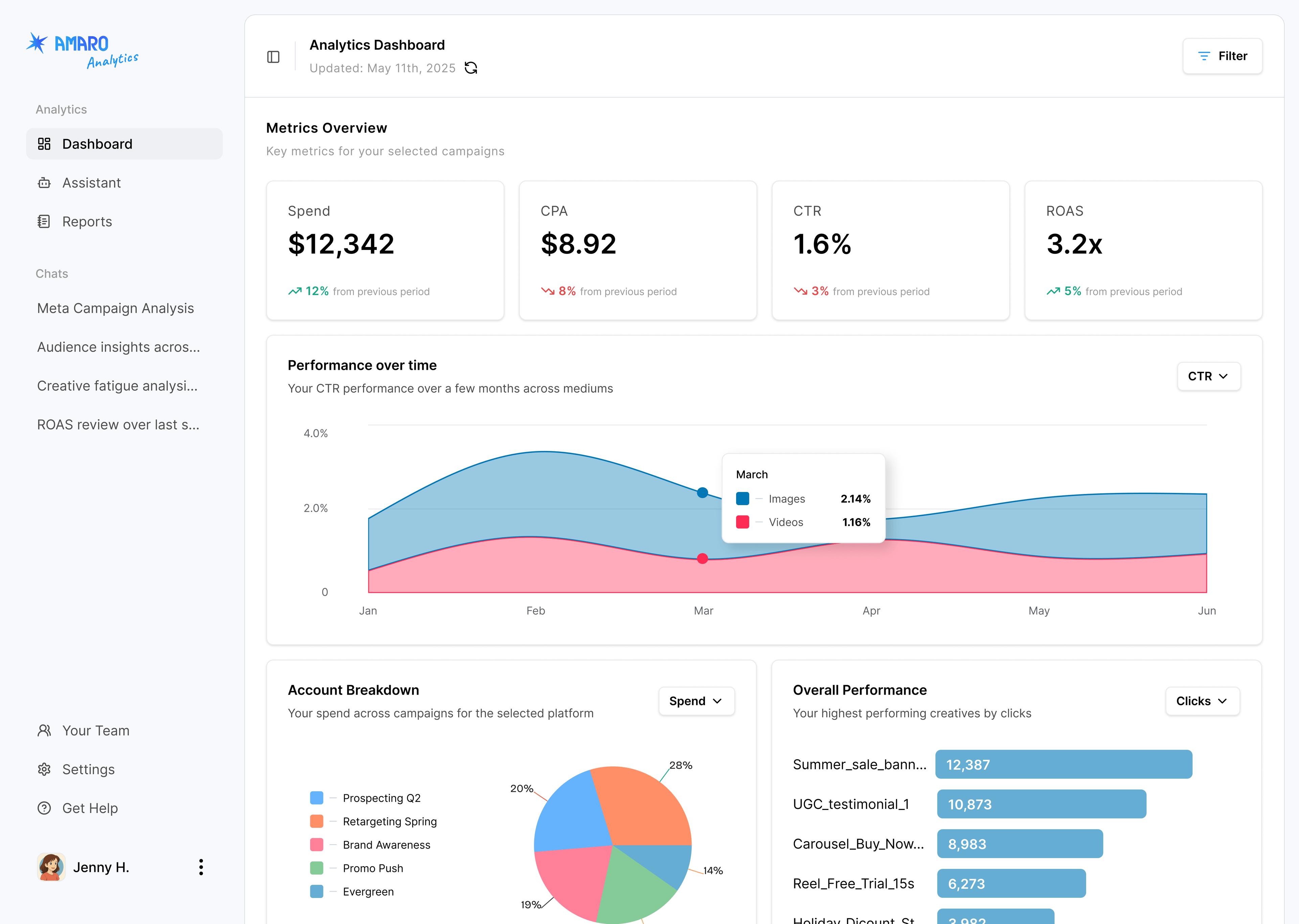Click the Reports notebook icon
Viewport: 1299px width, 924px height.
pos(44,221)
